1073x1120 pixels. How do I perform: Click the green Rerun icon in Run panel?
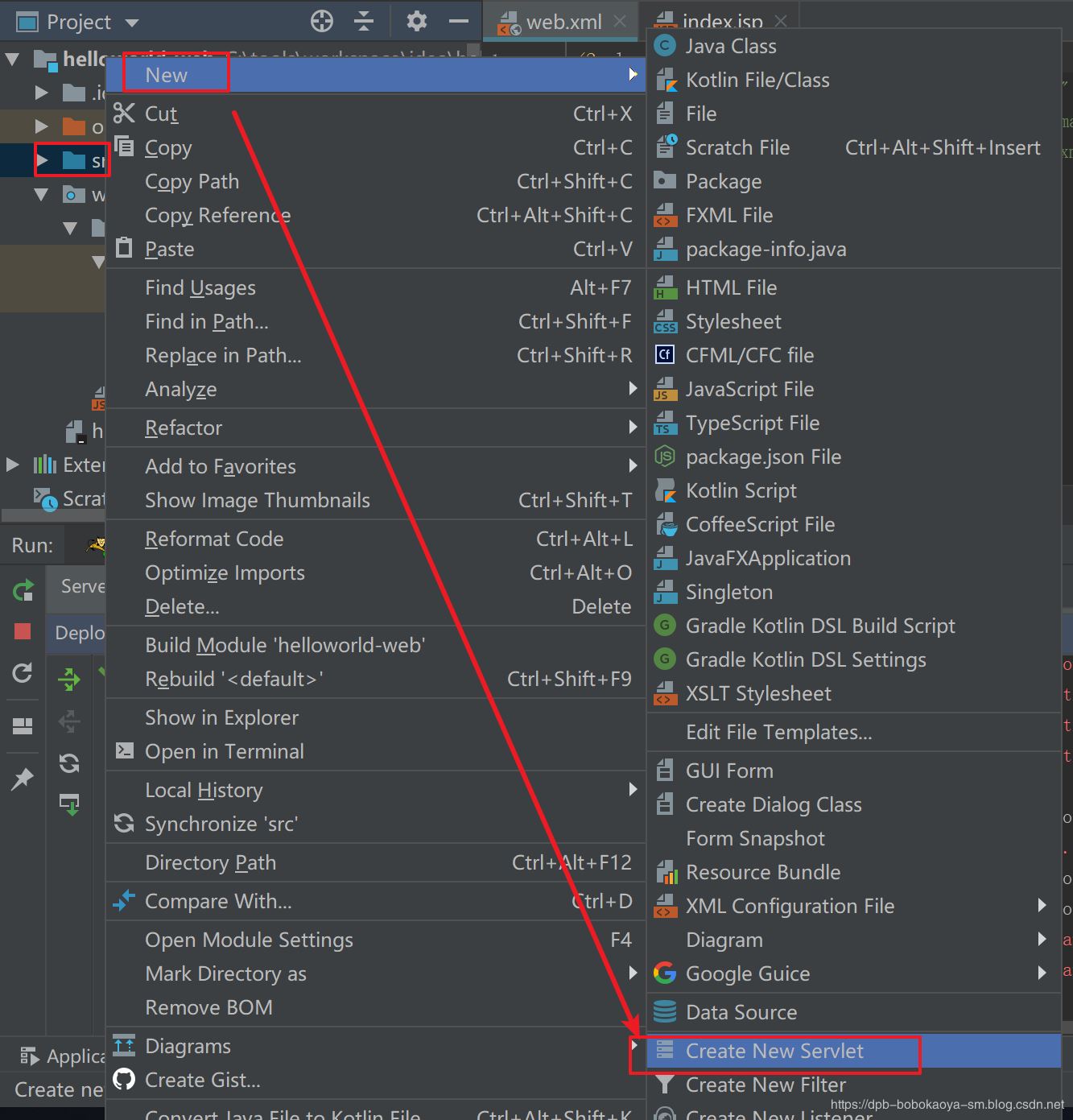pyautogui.click(x=23, y=590)
